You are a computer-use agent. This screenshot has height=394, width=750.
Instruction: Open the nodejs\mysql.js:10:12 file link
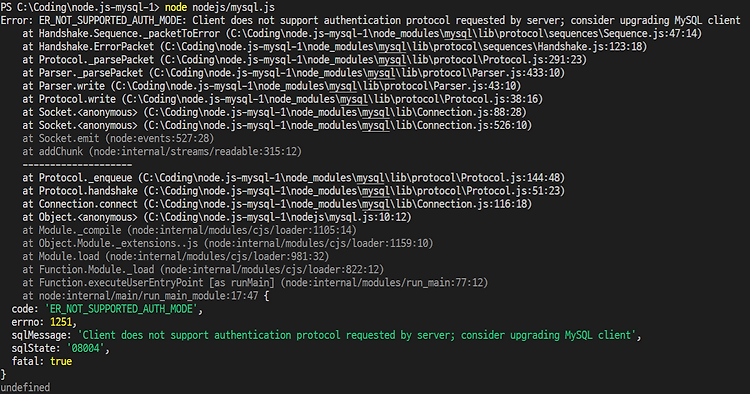click(278, 217)
